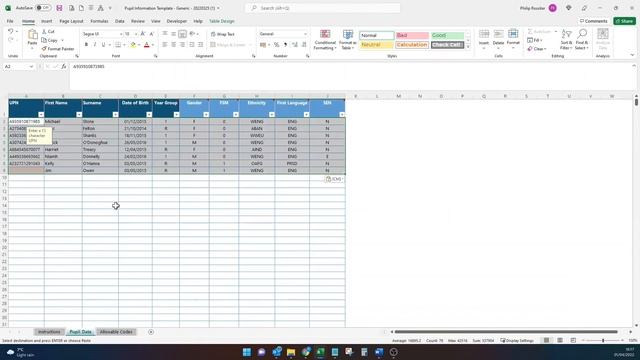The width and height of the screenshot is (640, 360).
Task: Apply the Bad cell style
Action: pos(412,36)
